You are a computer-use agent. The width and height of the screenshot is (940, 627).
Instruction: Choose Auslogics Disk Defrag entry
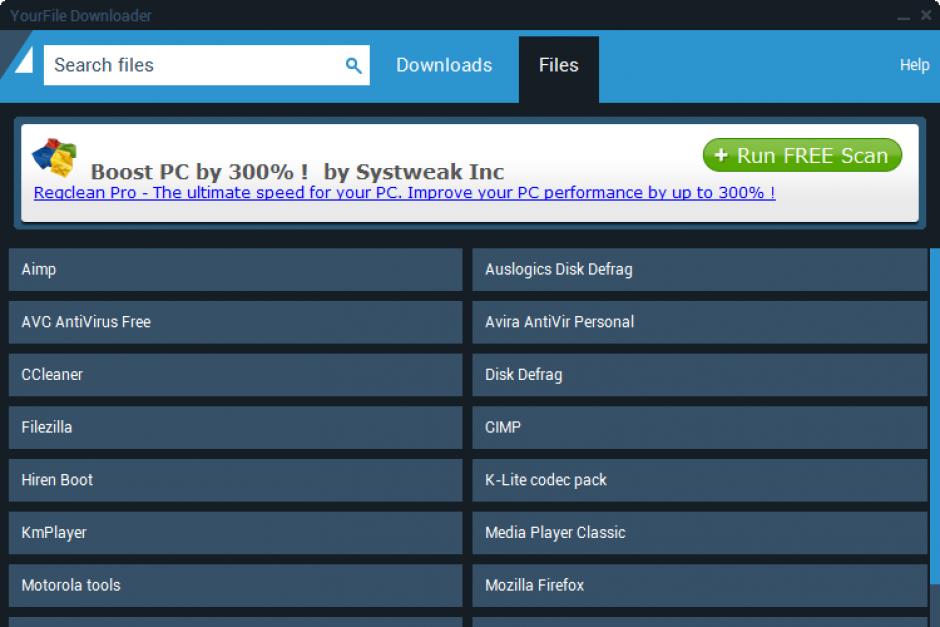pos(700,270)
